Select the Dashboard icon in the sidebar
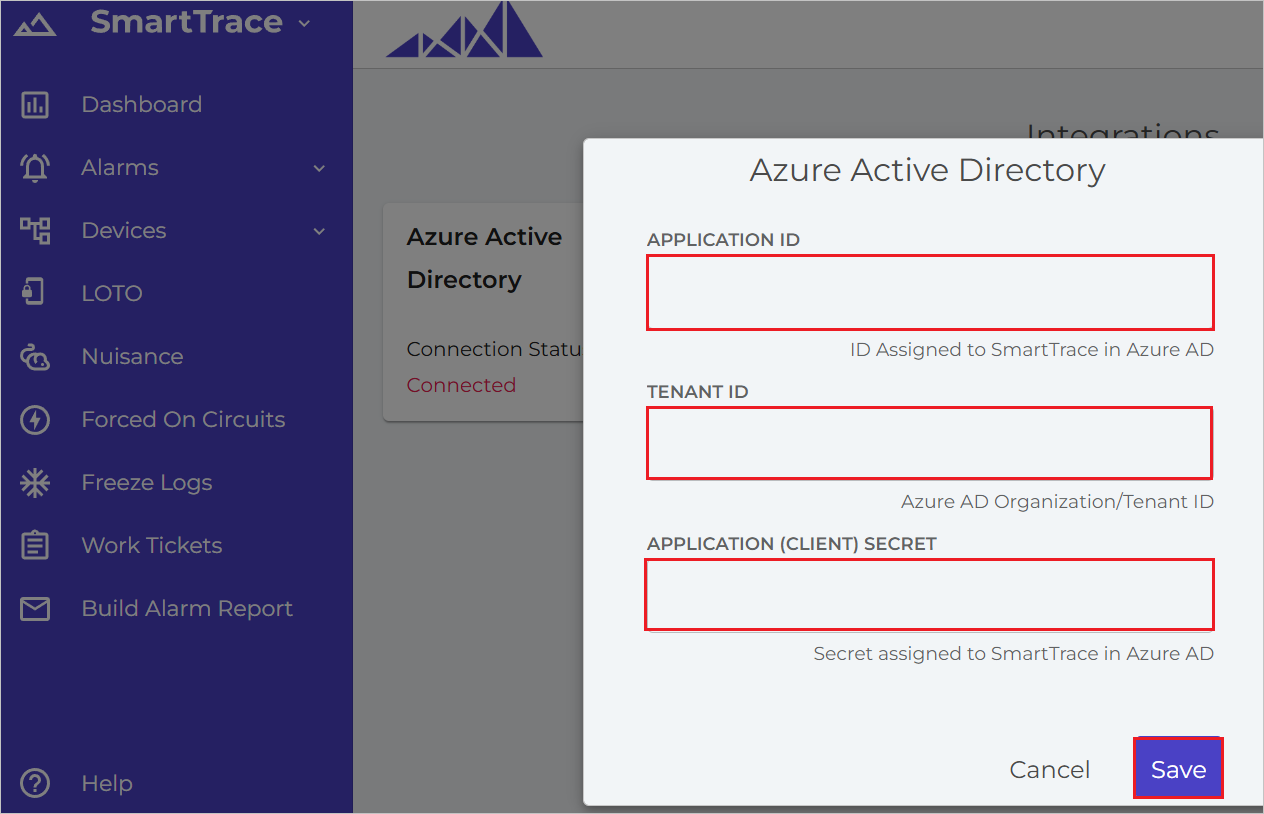This screenshot has height=814, width=1264. pyautogui.click(x=35, y=104)
